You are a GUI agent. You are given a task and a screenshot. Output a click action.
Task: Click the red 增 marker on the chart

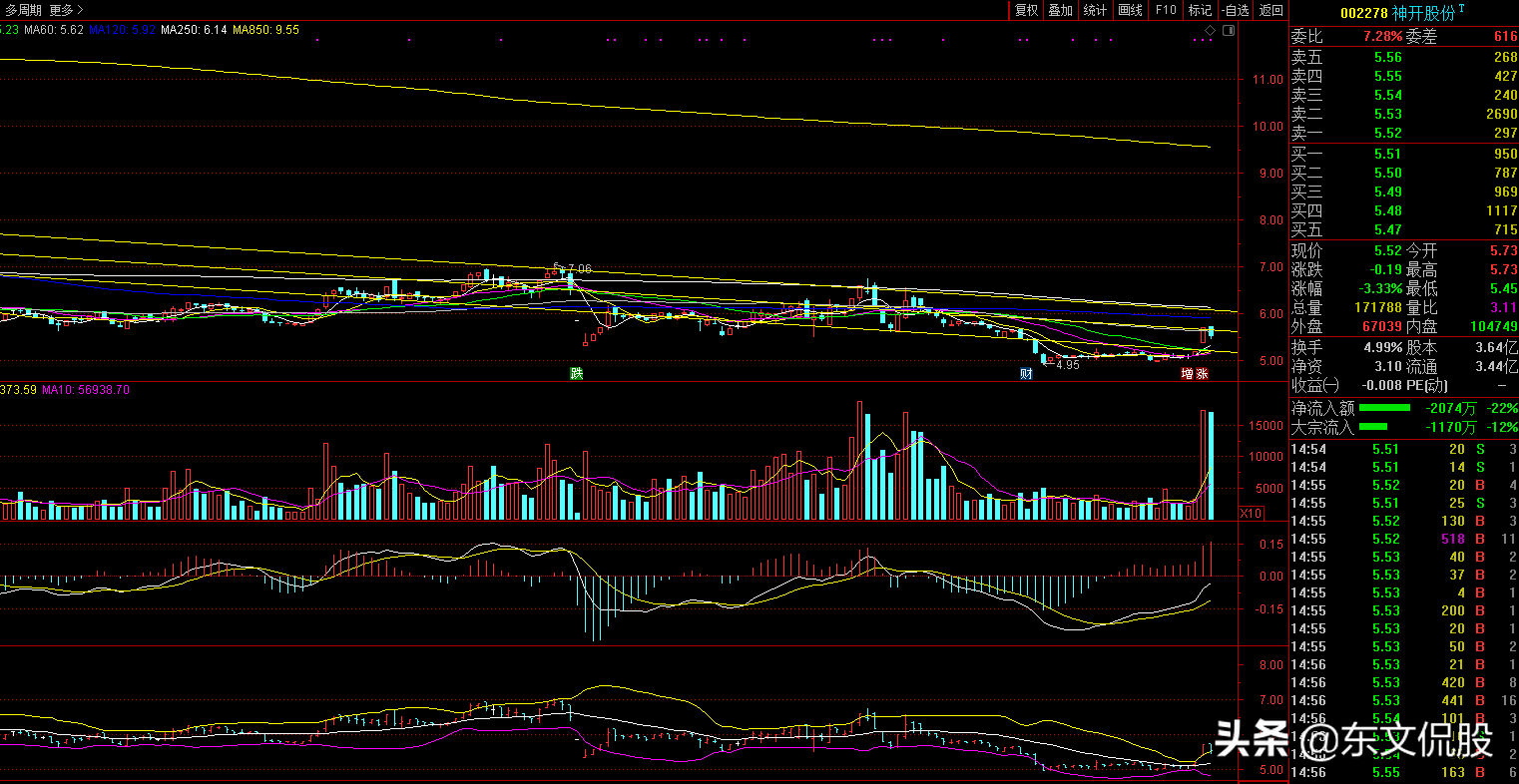[x=1187, y=373]
